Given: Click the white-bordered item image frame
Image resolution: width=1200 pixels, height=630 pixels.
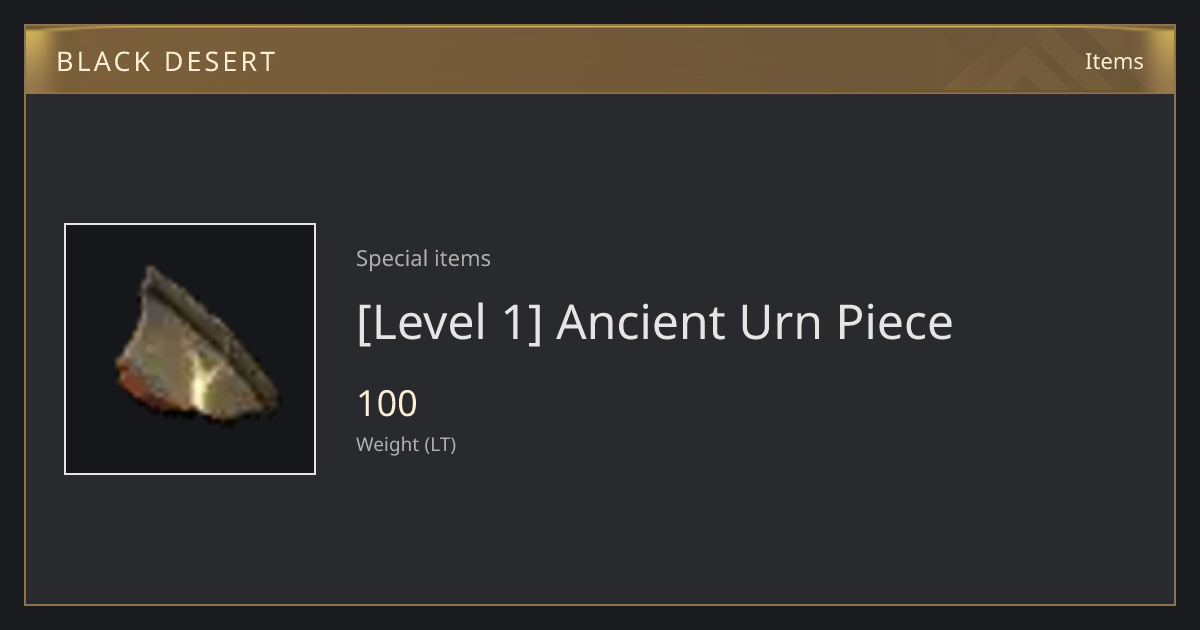Looking at the screenshot, I should pyautogui.click(x=190, y=349).
